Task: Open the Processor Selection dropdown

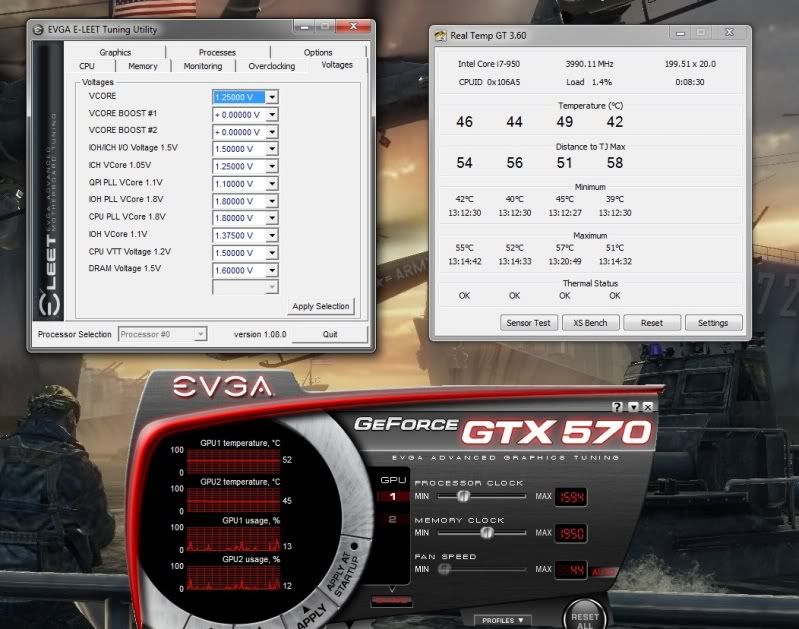Action: (163, 334)
